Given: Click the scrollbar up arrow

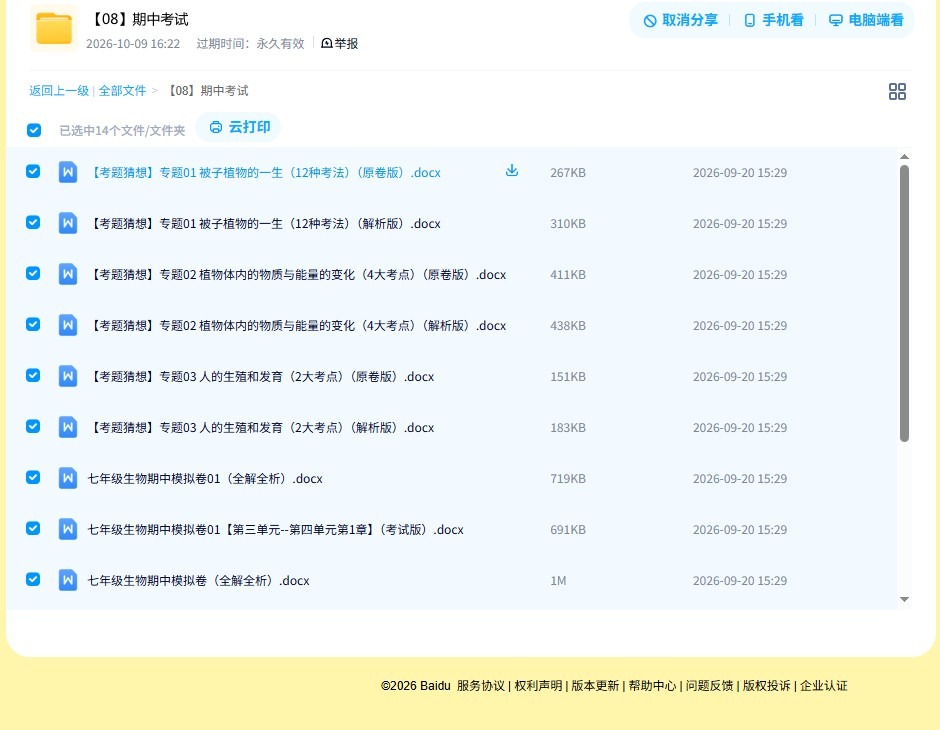Looking at the screenshot, I should 905,156.
